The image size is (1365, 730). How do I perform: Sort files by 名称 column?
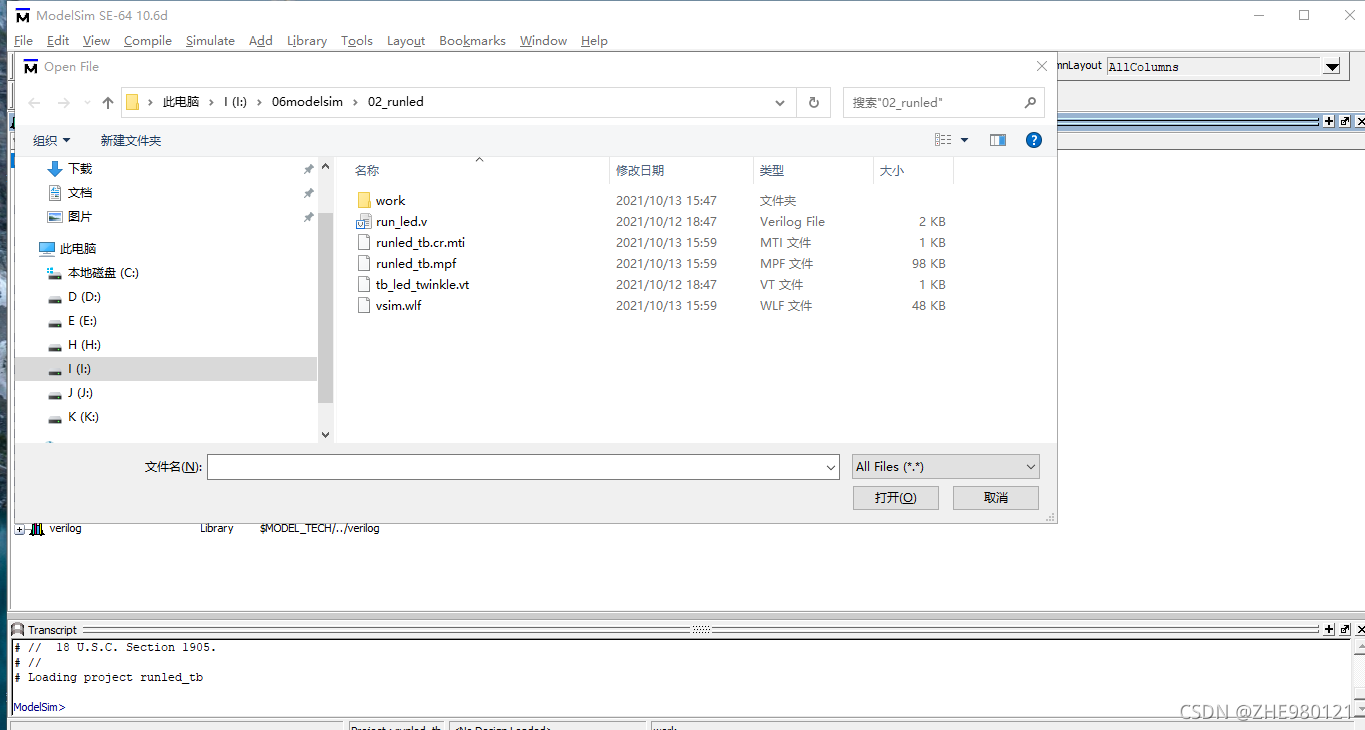367,171
